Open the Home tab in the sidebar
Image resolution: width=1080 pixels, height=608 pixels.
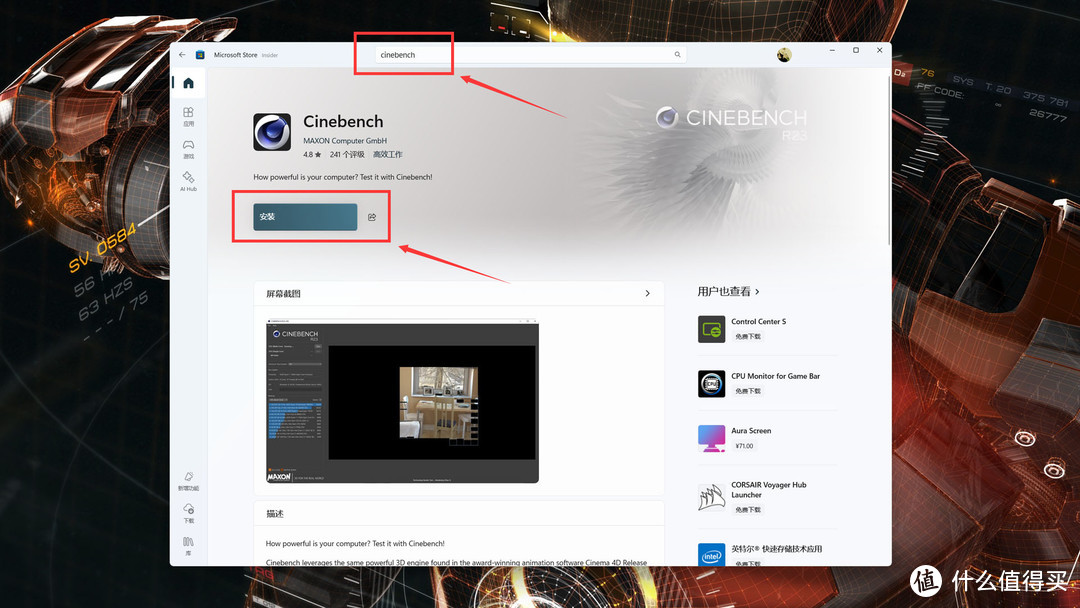coord(188,83)
